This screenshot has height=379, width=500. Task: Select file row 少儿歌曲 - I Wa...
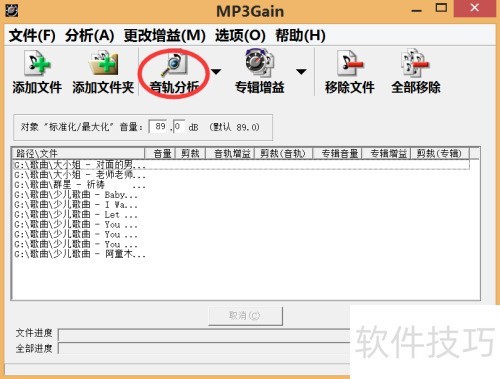241,205
